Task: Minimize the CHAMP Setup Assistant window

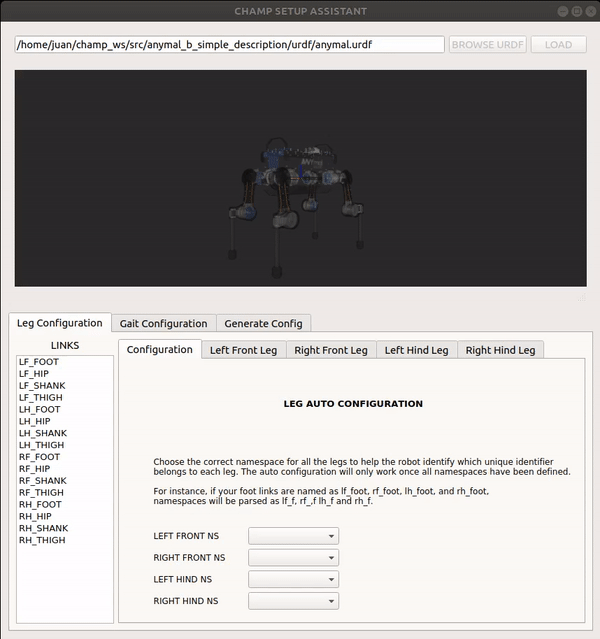Action: tap(563, 11)
